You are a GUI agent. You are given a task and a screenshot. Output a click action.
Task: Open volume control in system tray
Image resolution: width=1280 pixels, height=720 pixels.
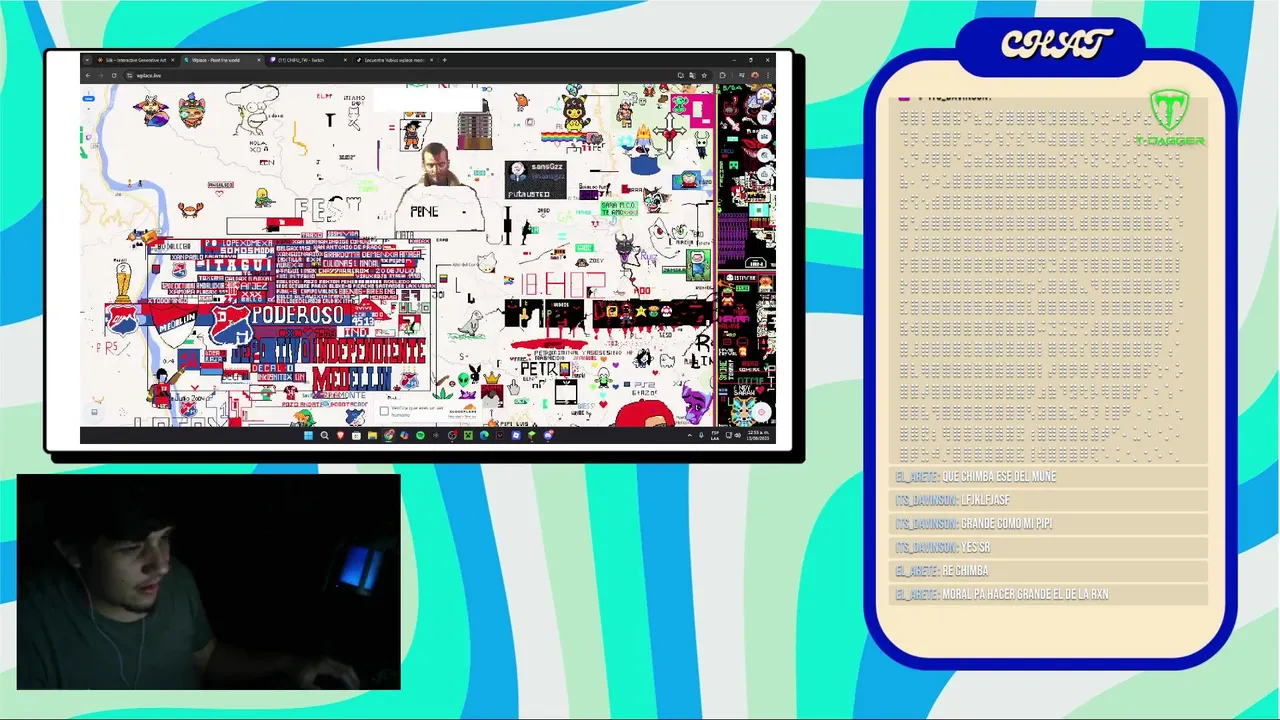737,436
